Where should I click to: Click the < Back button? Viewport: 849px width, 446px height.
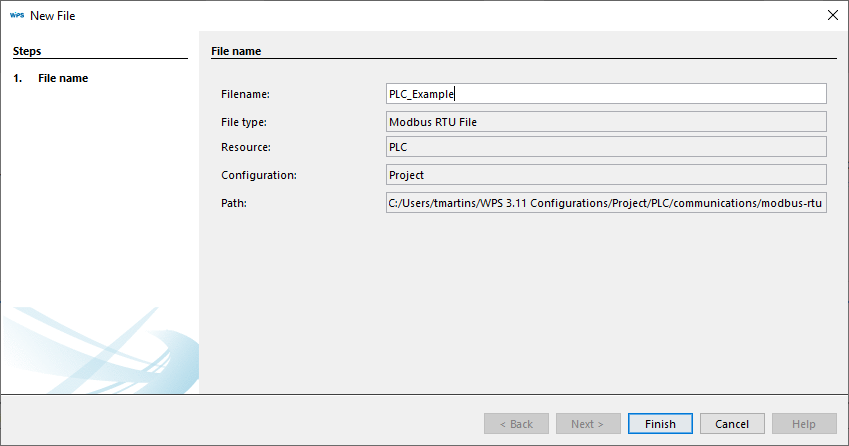(516, 424)
